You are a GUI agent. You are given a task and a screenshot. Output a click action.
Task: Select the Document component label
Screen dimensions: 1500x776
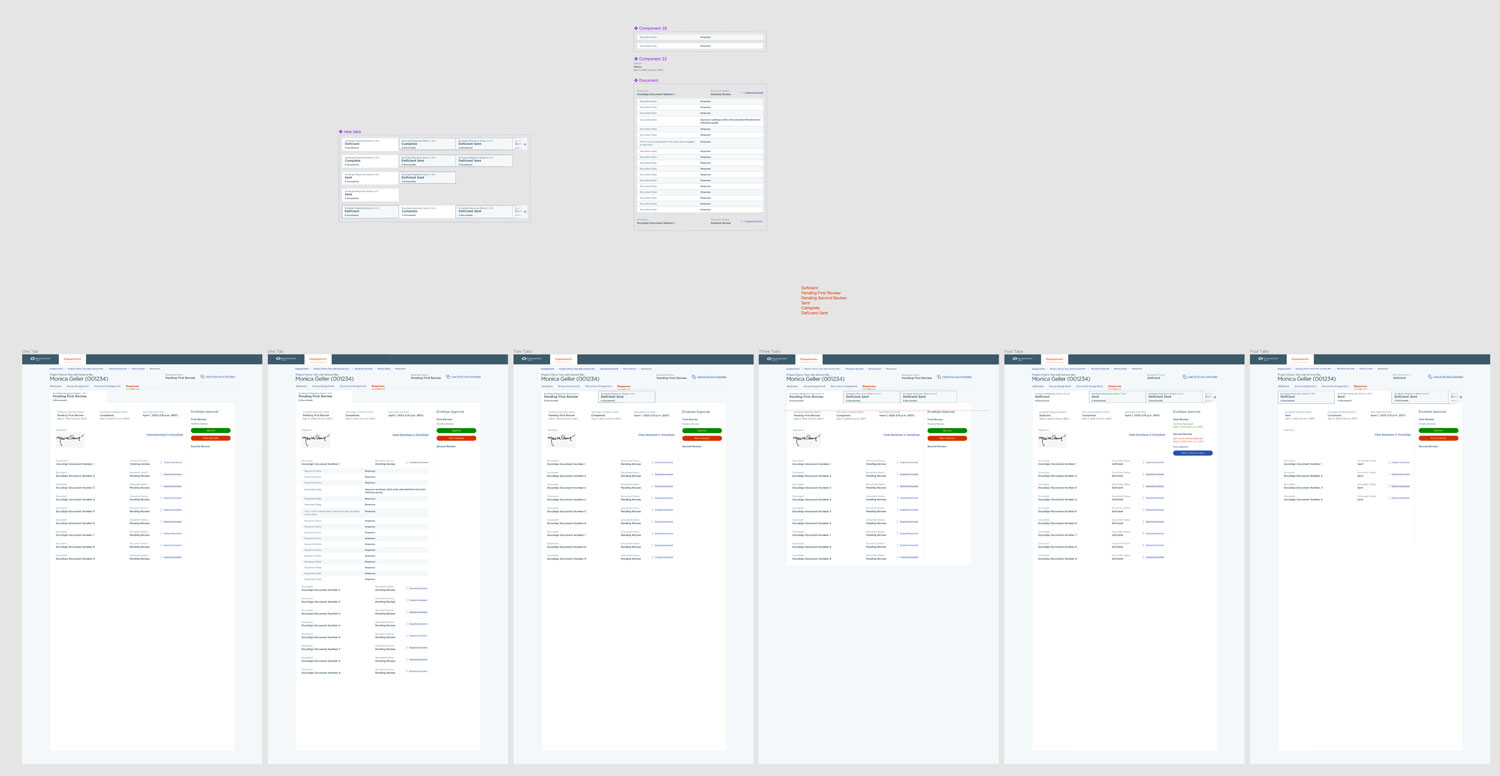[x=649, y=80]
